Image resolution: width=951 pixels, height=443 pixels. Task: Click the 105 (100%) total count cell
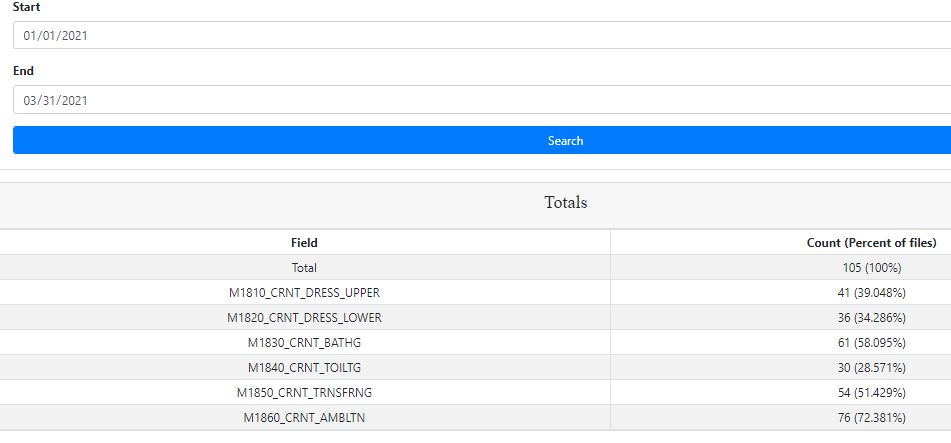870,268
